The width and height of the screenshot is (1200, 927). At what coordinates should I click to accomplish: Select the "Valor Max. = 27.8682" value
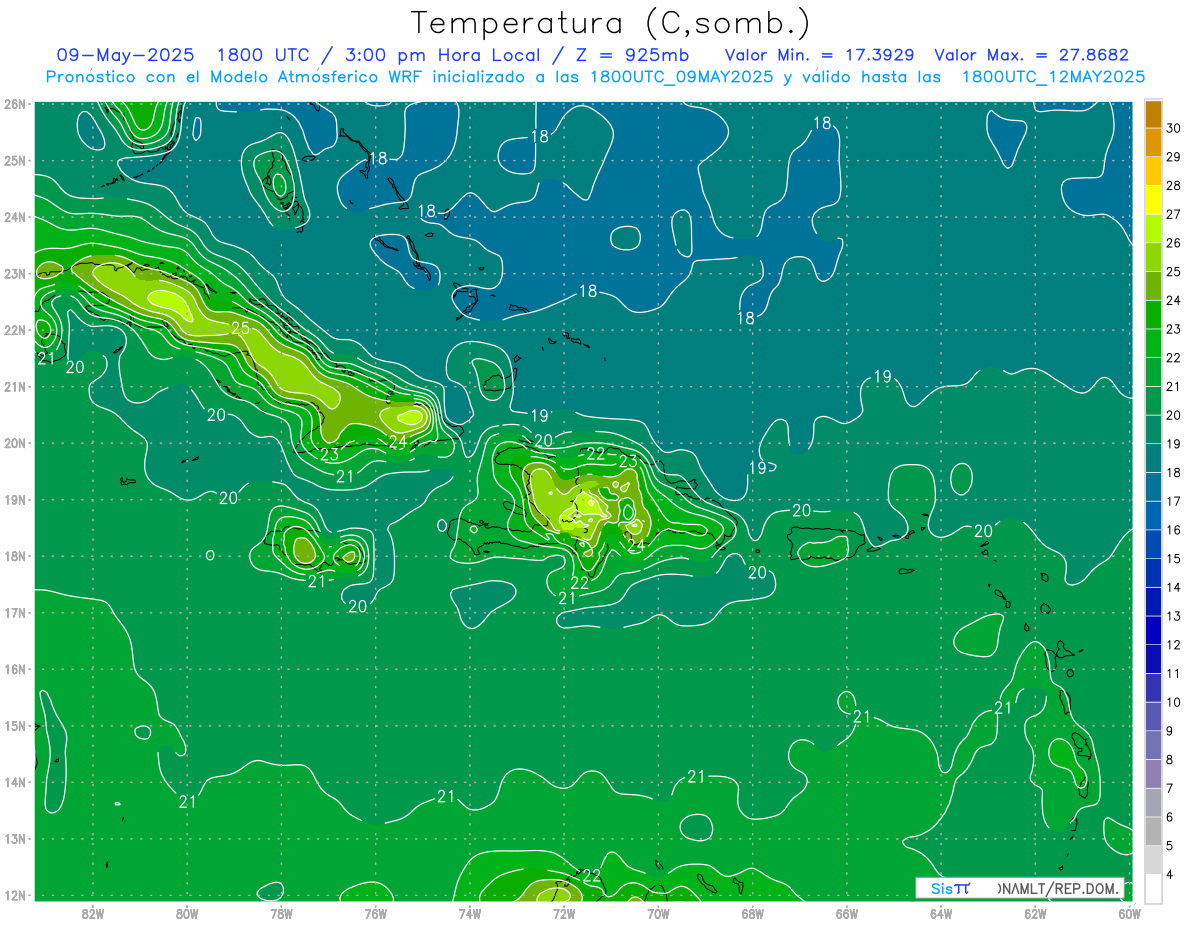click(1031, 55)
